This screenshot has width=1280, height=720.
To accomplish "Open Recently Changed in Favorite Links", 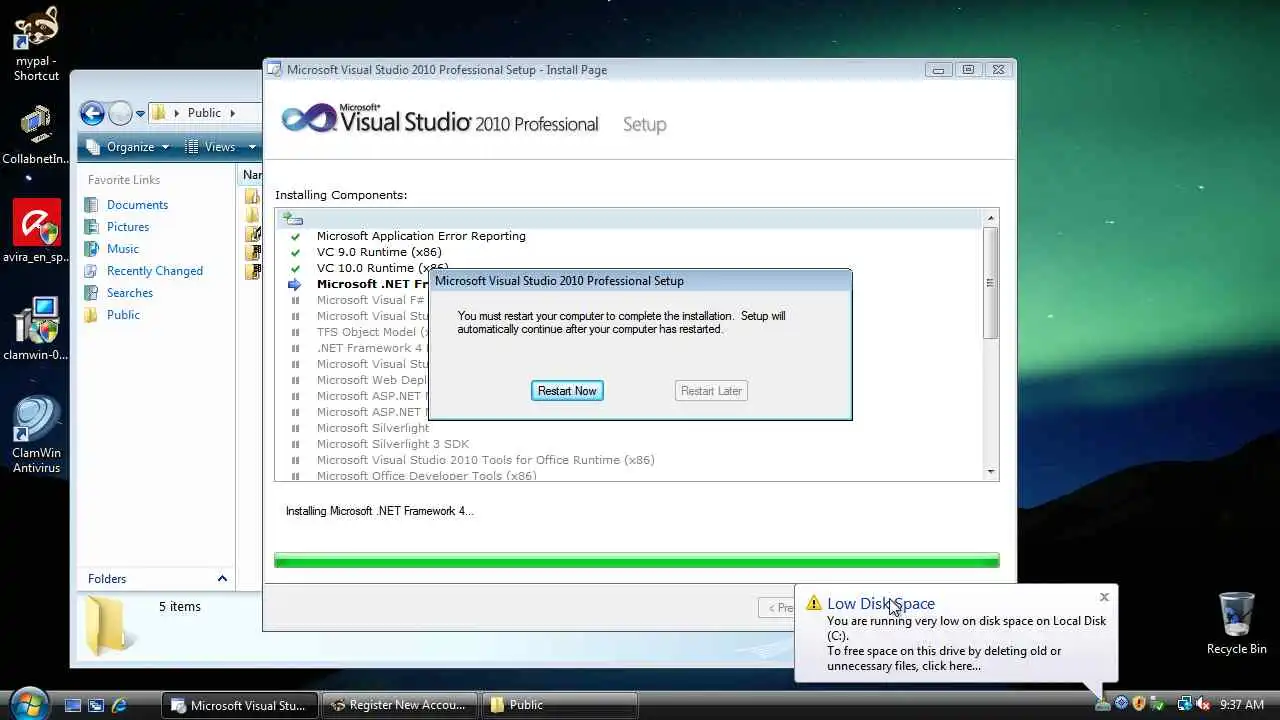I will click(x=155, y=271).
